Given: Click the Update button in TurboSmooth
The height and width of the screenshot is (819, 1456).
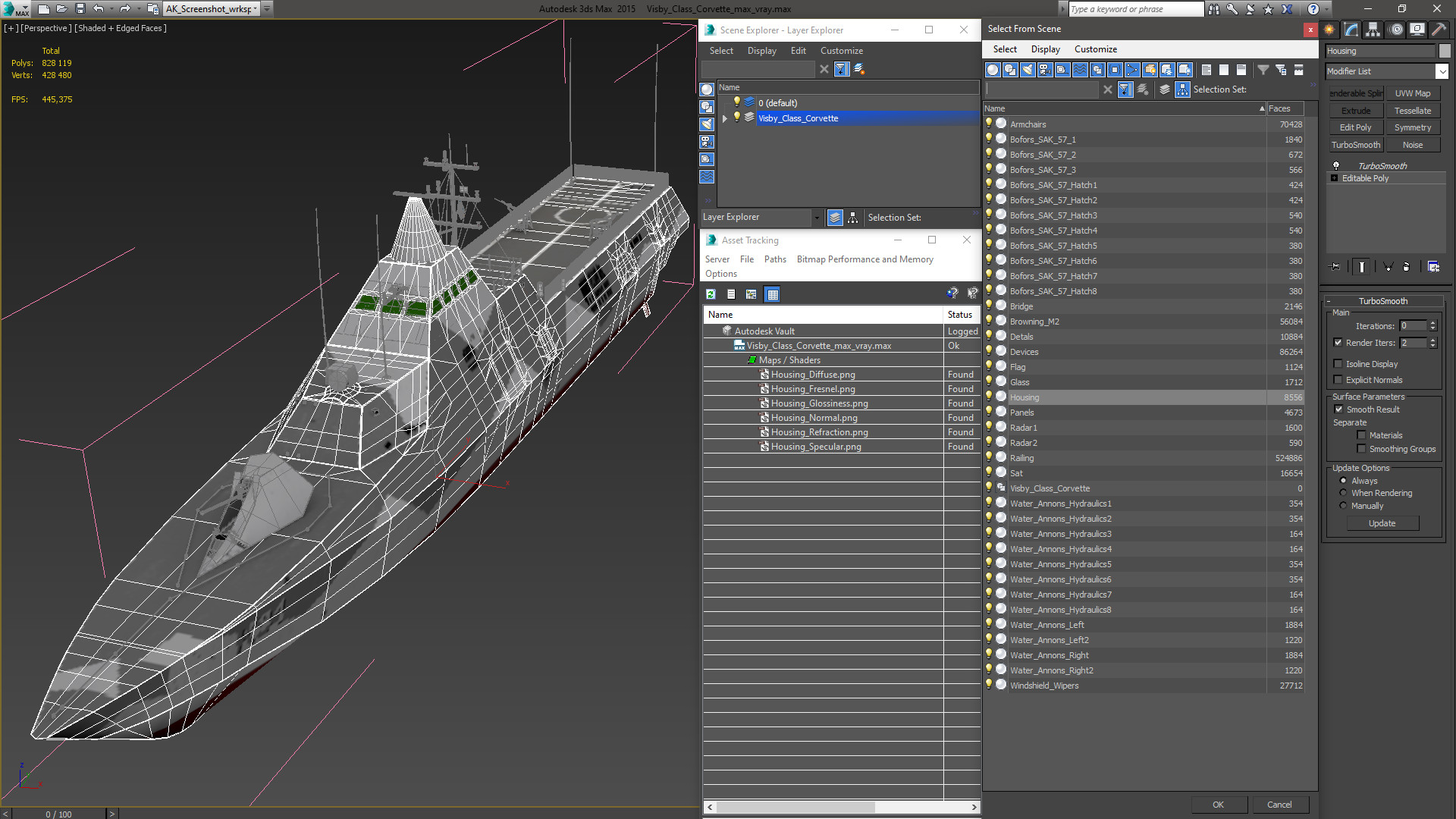Looking at the screenshot, I should point(1382,523).
